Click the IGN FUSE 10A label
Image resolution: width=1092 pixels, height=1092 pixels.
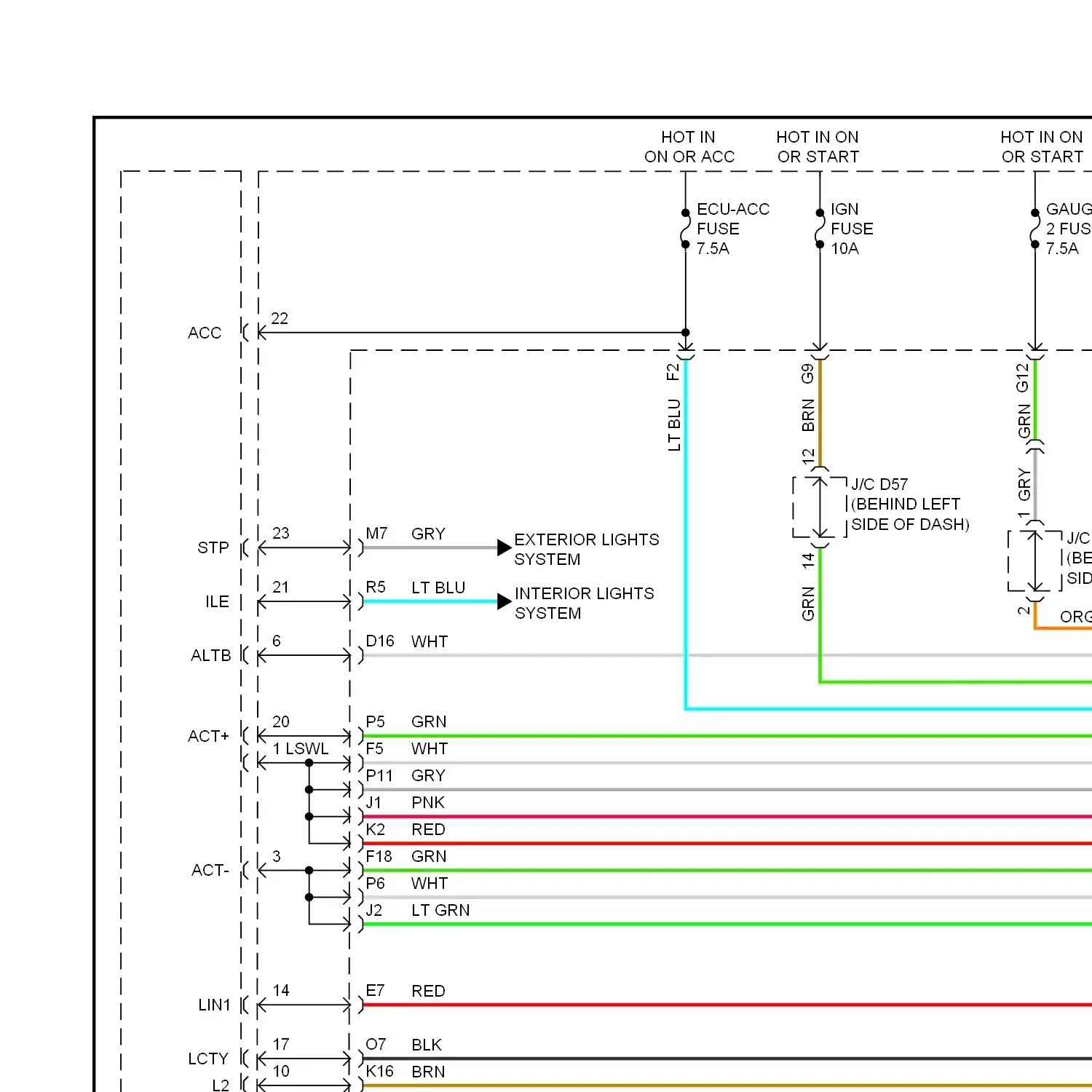point(852,229)
